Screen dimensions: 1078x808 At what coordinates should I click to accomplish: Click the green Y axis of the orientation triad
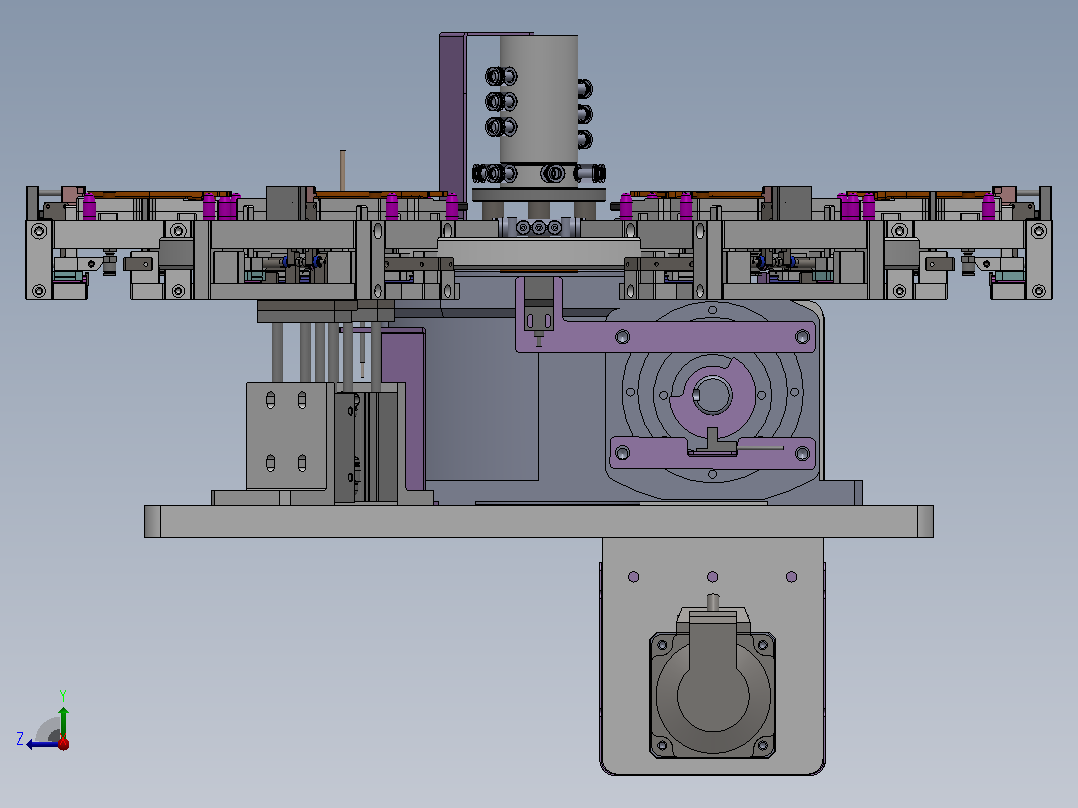click(x=63, y=722)
